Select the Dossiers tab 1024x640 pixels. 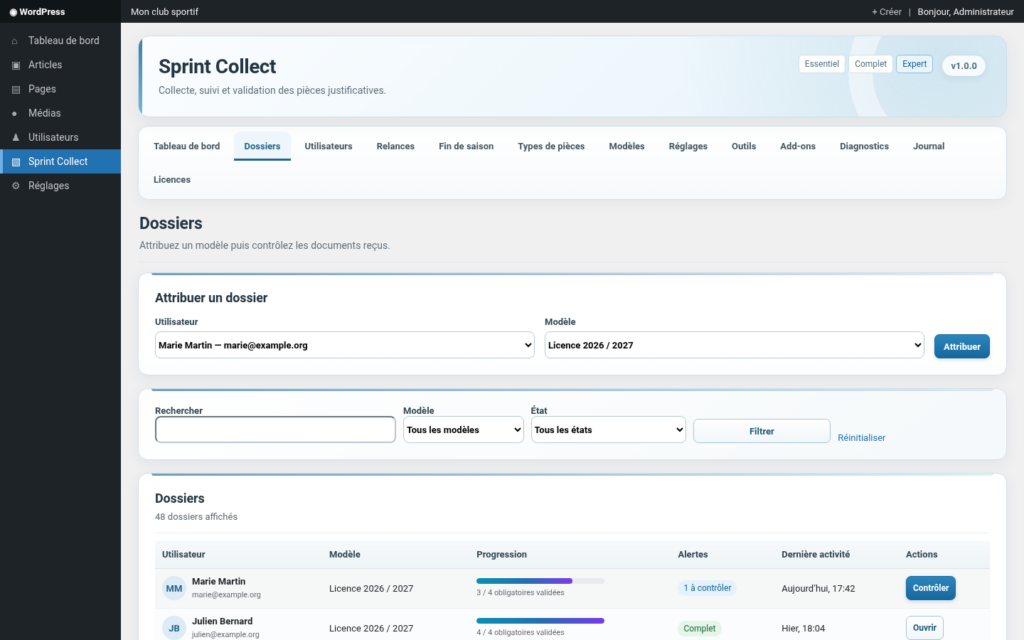[262, 146]
